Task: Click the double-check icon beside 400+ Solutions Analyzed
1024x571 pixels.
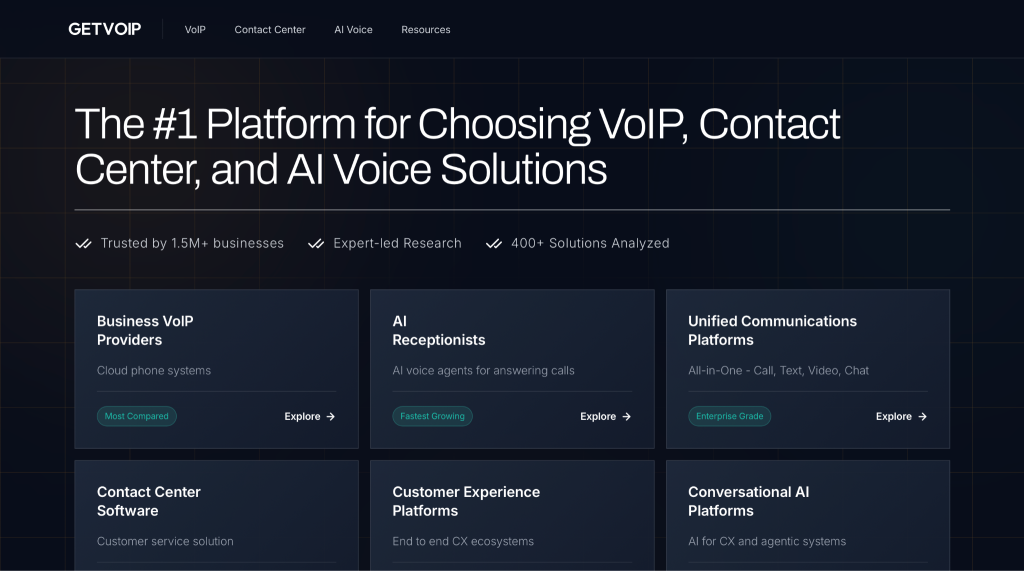Action: click(x=494, y=244)
